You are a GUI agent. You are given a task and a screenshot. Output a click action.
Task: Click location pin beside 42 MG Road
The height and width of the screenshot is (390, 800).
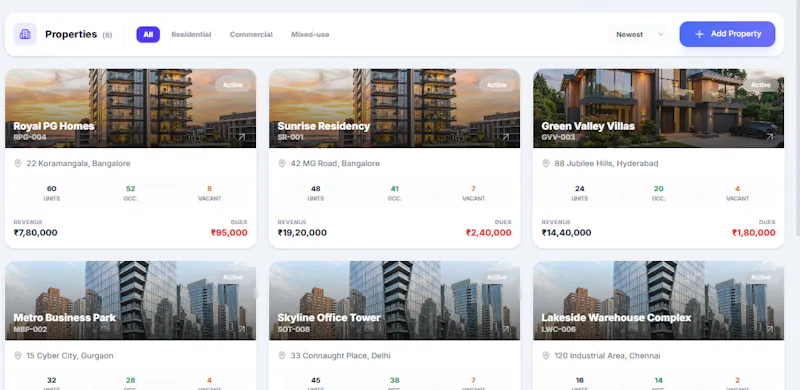click(x=282, y=163)
